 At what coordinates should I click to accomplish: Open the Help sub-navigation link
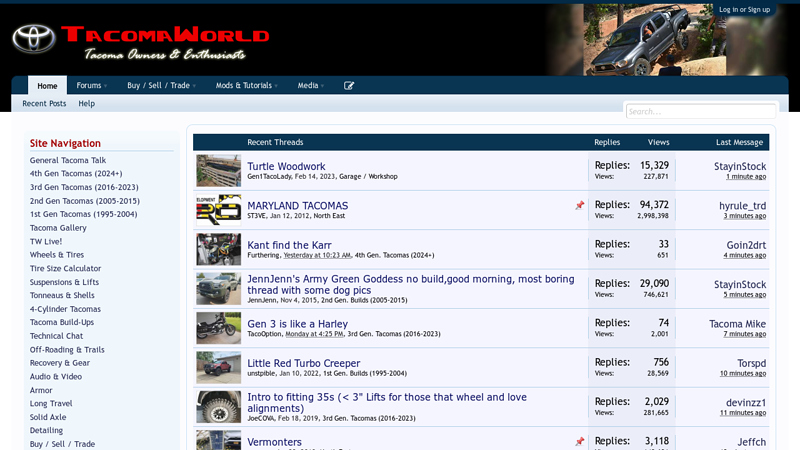[x=86, y=104]
